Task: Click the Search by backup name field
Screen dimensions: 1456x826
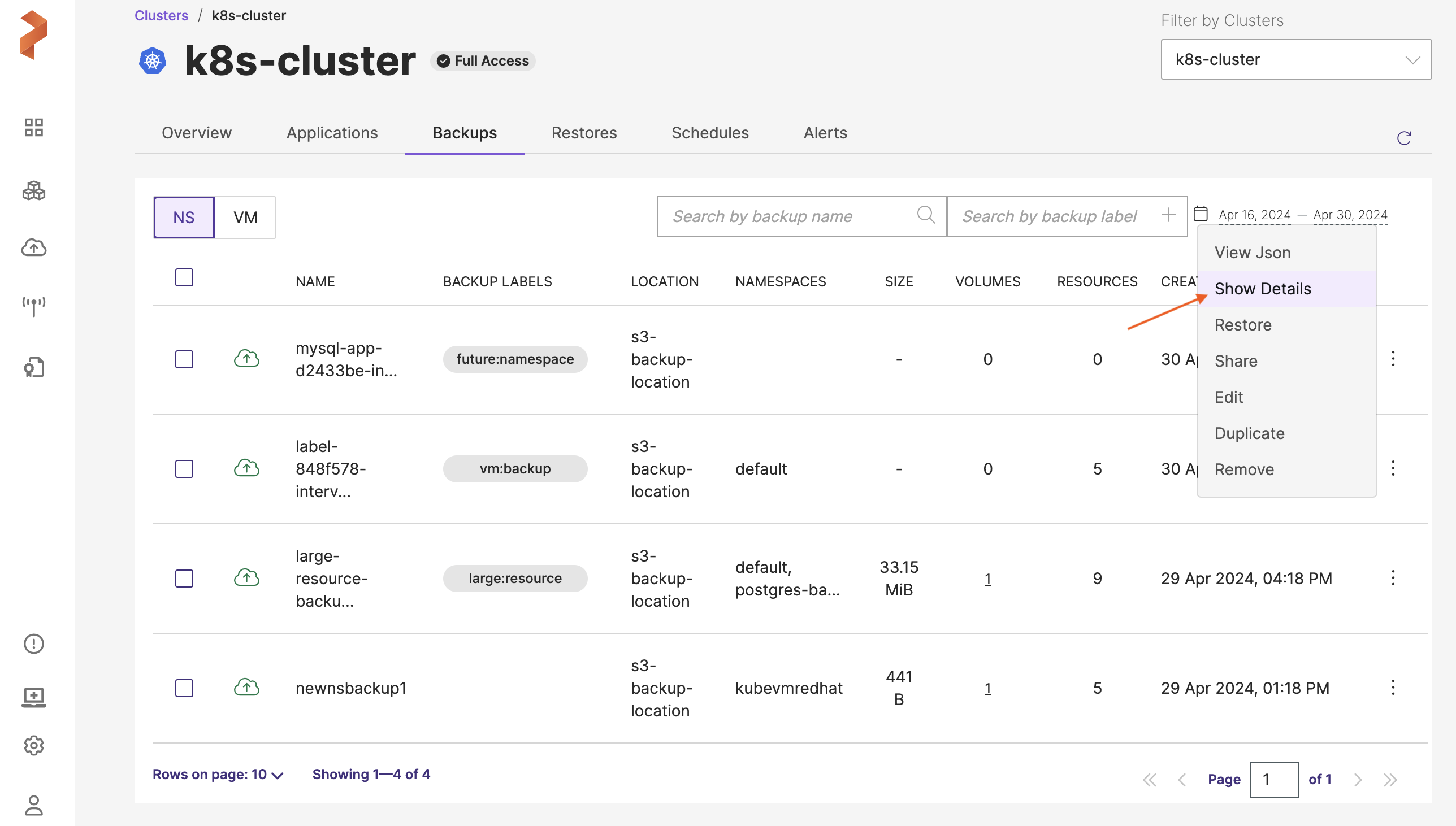Action: coord(788,216)
